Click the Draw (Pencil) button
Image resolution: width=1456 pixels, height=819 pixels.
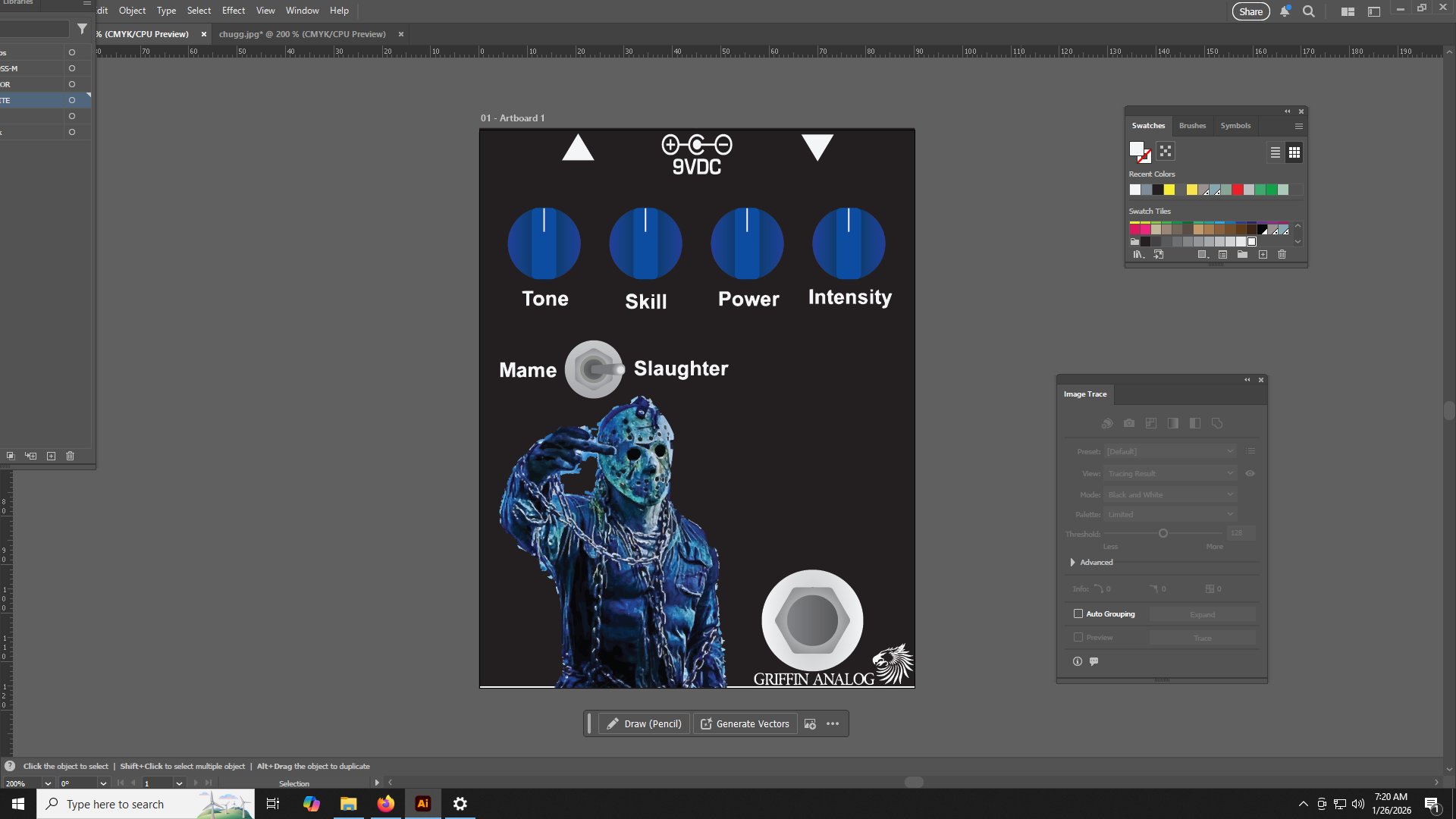coord(644,723)
